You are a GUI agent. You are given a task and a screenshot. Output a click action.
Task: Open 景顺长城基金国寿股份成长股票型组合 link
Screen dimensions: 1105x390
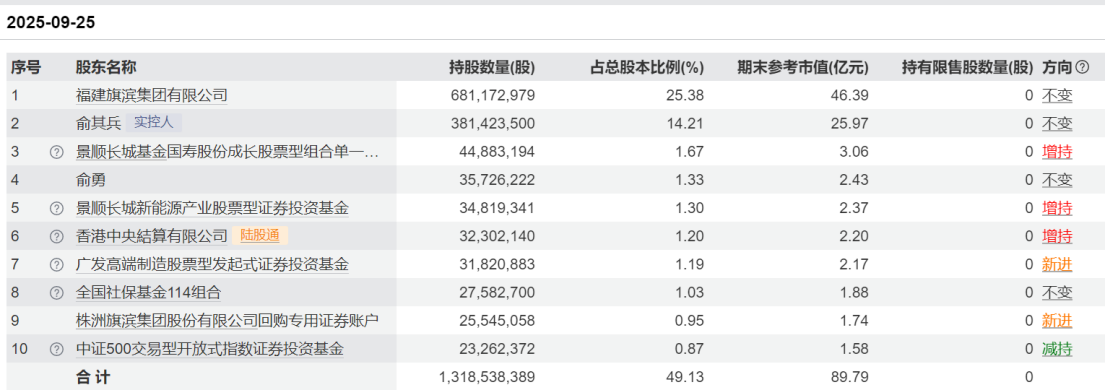(227, 152)
